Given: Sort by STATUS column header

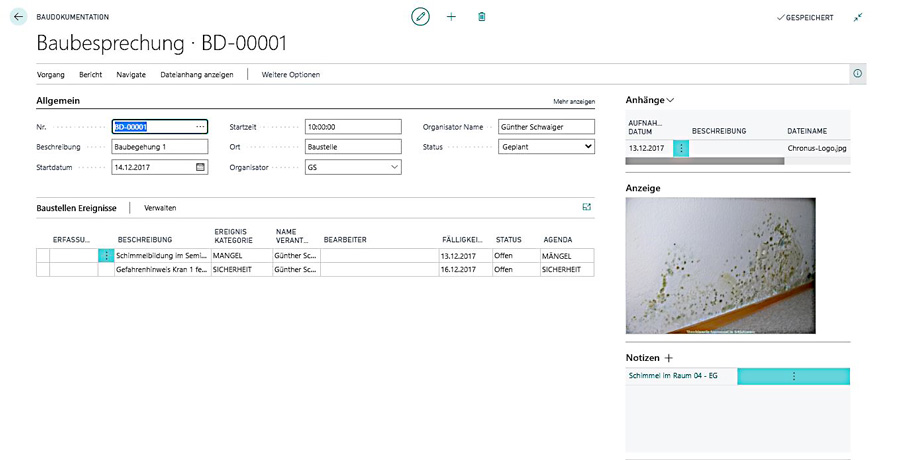Looking at the screenshot, I should pos(509,240).
